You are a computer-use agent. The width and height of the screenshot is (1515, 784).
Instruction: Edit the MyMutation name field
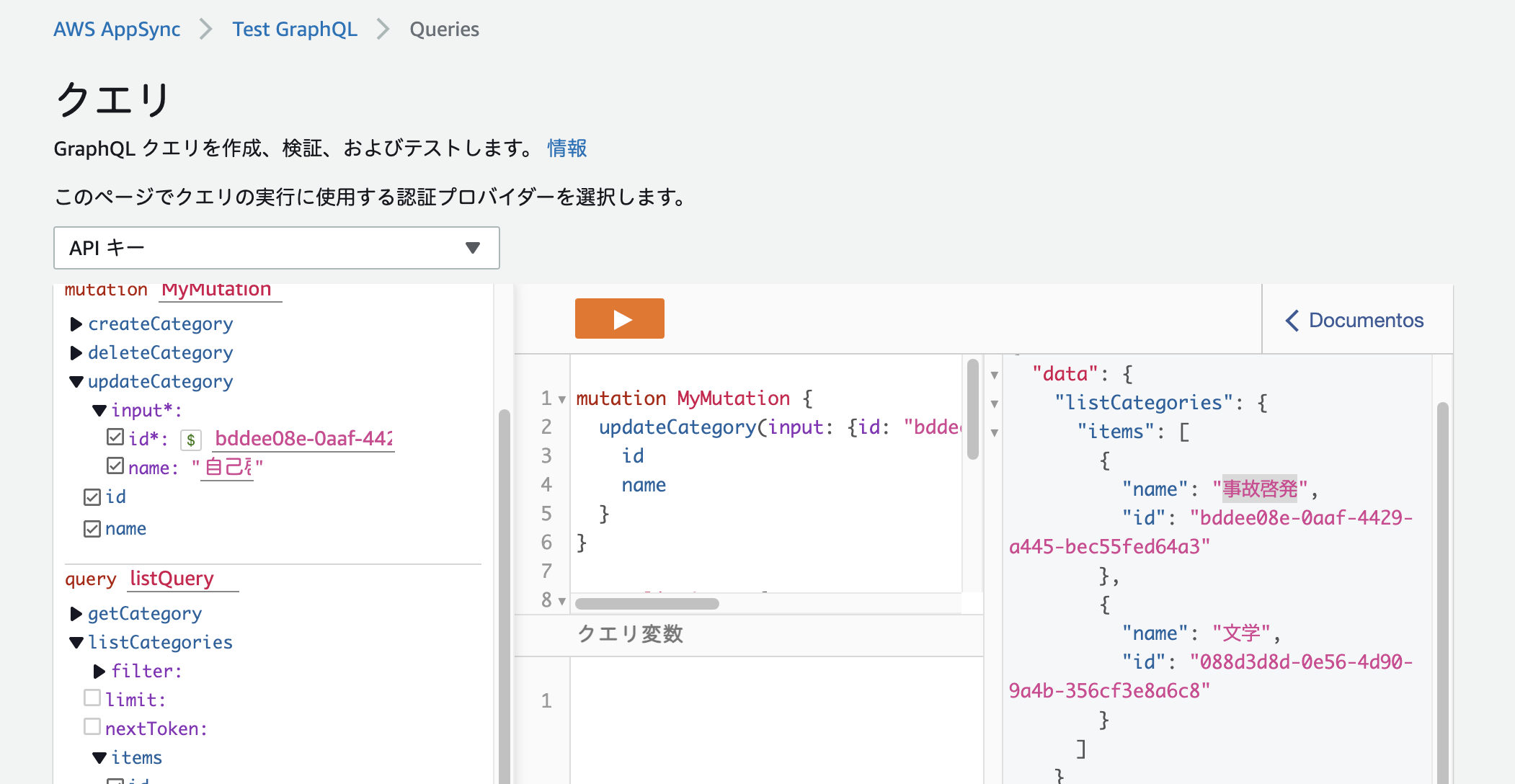pos(221,290)
